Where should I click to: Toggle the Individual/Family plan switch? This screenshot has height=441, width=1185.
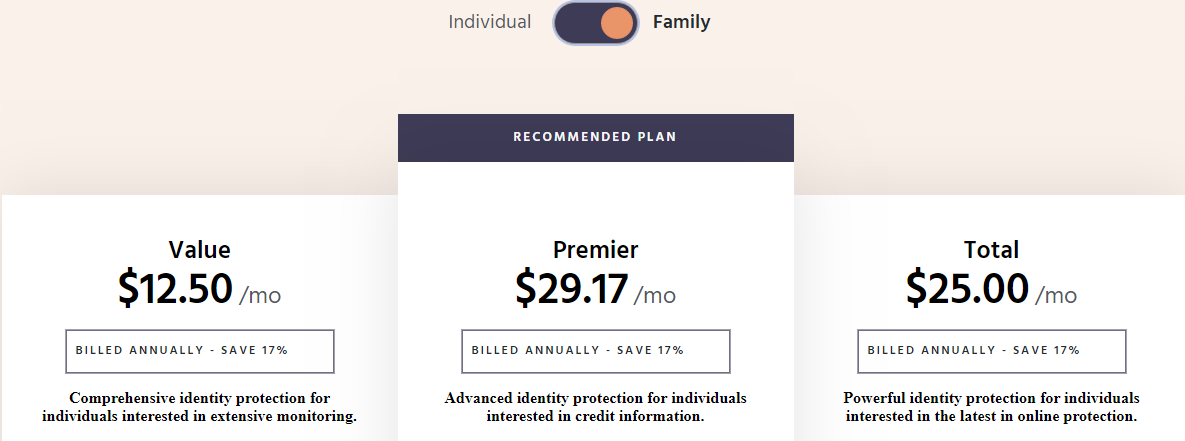[596, 23]
